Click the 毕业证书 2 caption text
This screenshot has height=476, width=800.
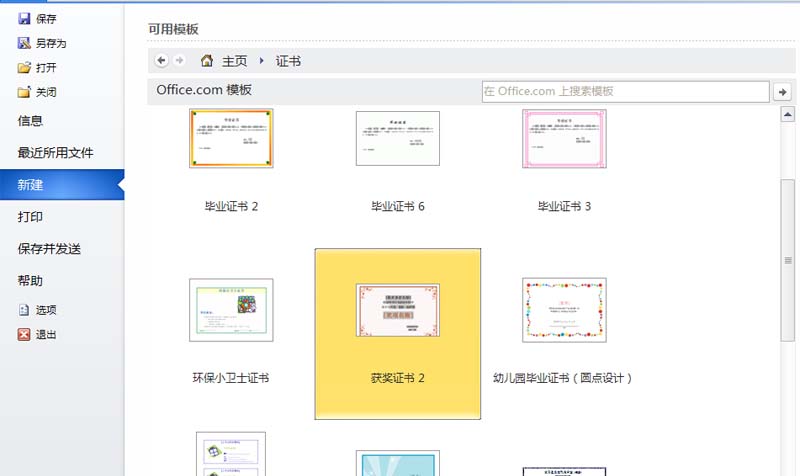[x=231, y=207]
